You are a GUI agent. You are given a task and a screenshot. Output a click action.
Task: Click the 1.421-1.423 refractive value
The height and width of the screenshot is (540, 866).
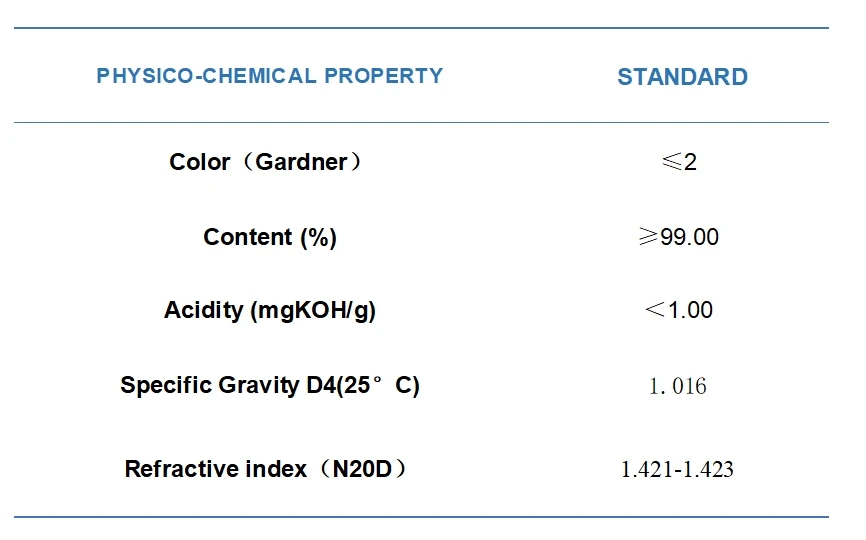pos(678,469)
